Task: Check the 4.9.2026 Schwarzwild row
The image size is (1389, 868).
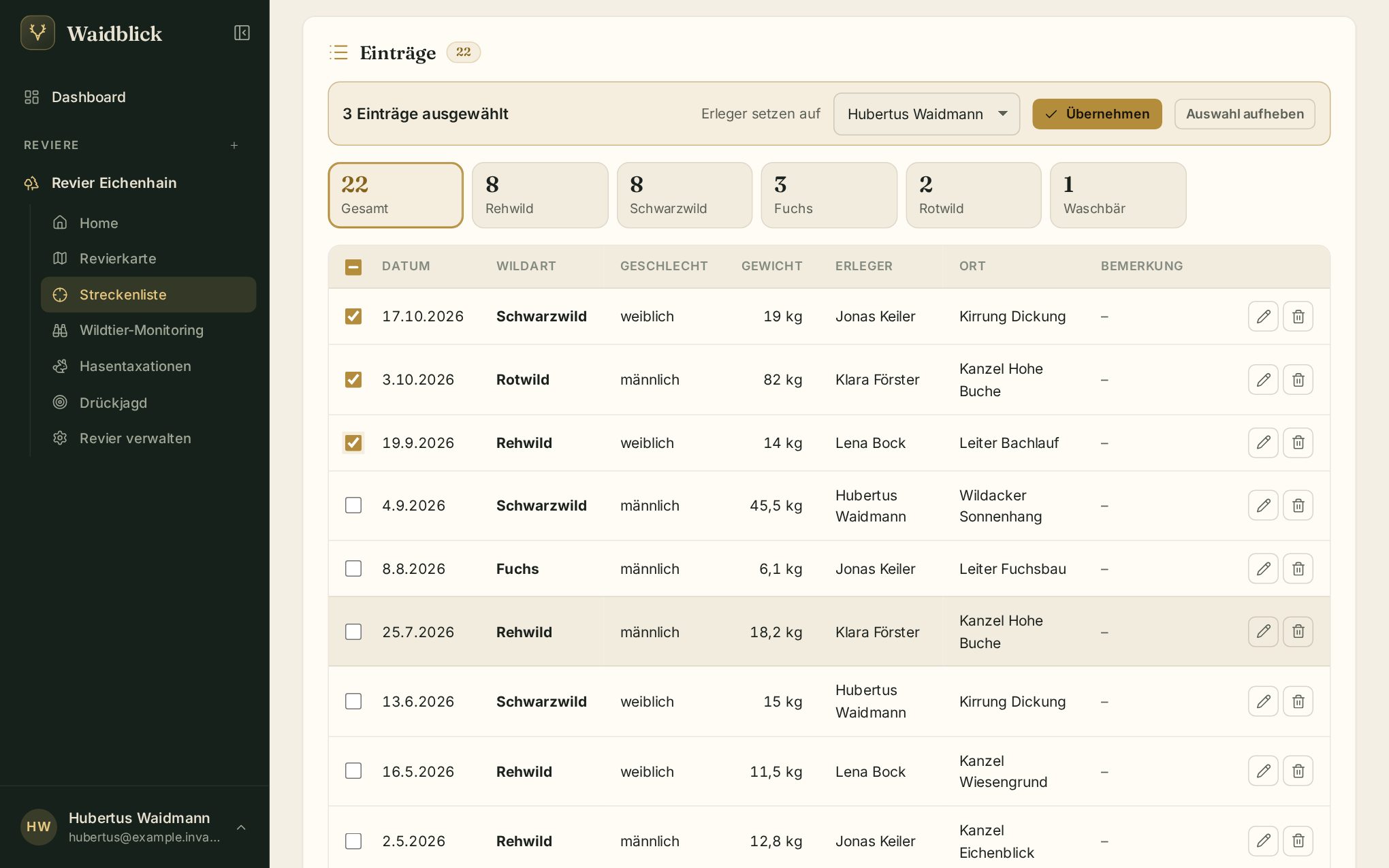Action: (353, 505)
